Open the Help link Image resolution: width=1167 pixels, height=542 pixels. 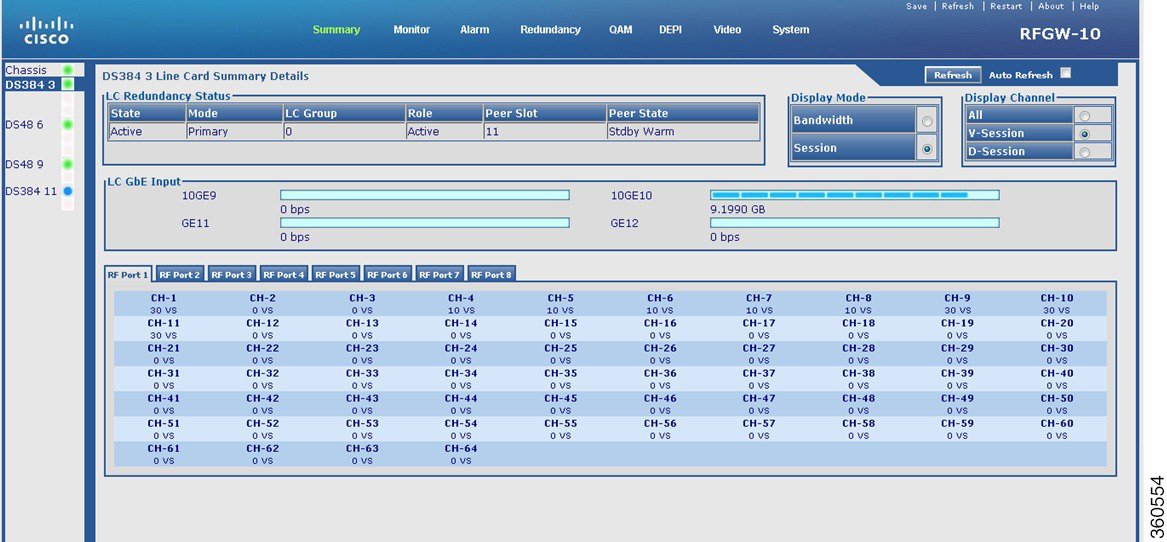point(1089,6)
